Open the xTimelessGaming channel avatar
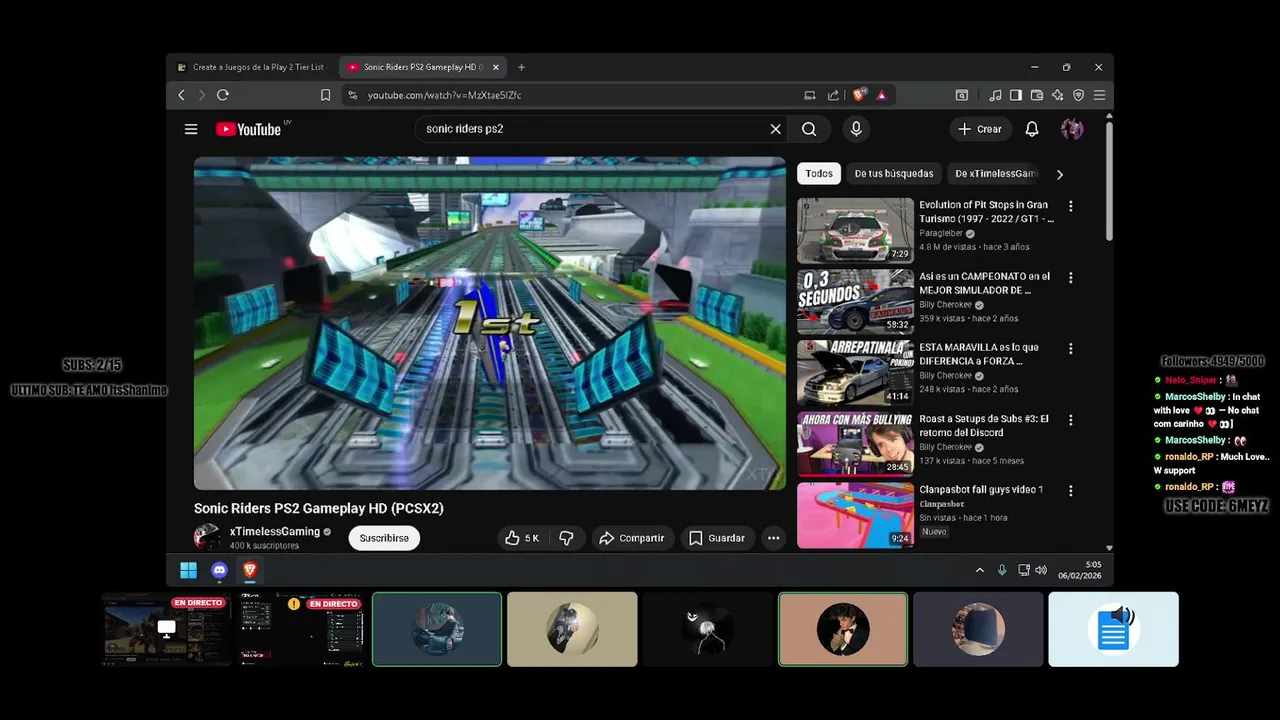 tap(207, 537)
